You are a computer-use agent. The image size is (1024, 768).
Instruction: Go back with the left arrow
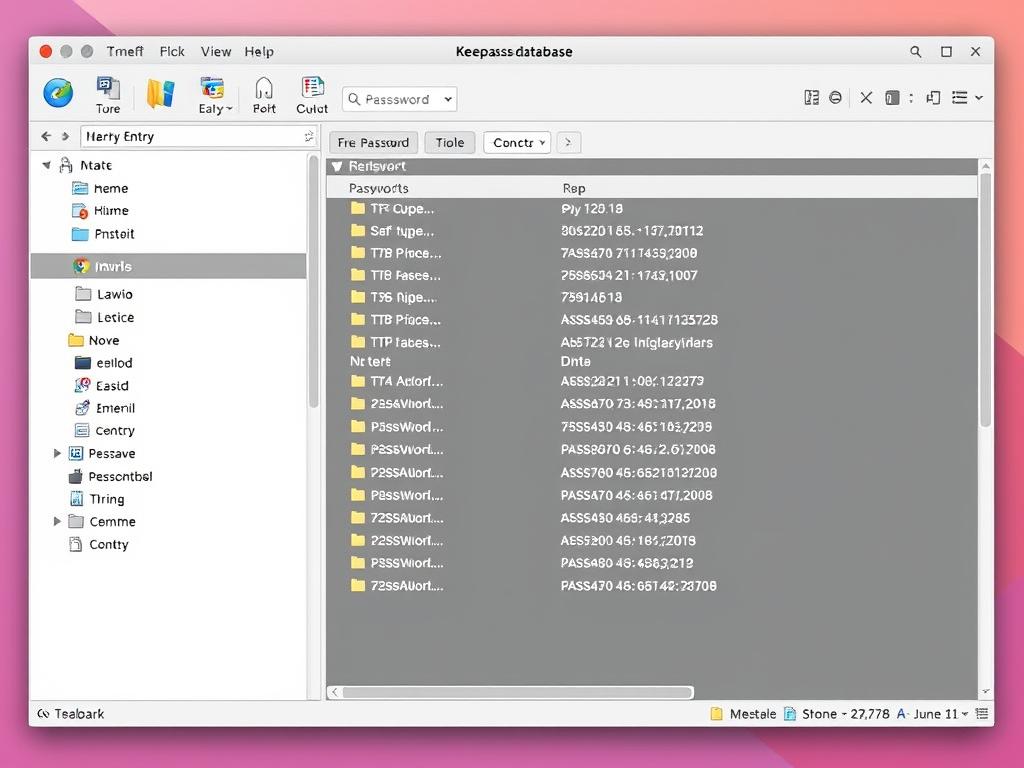[x=46, y=136]
